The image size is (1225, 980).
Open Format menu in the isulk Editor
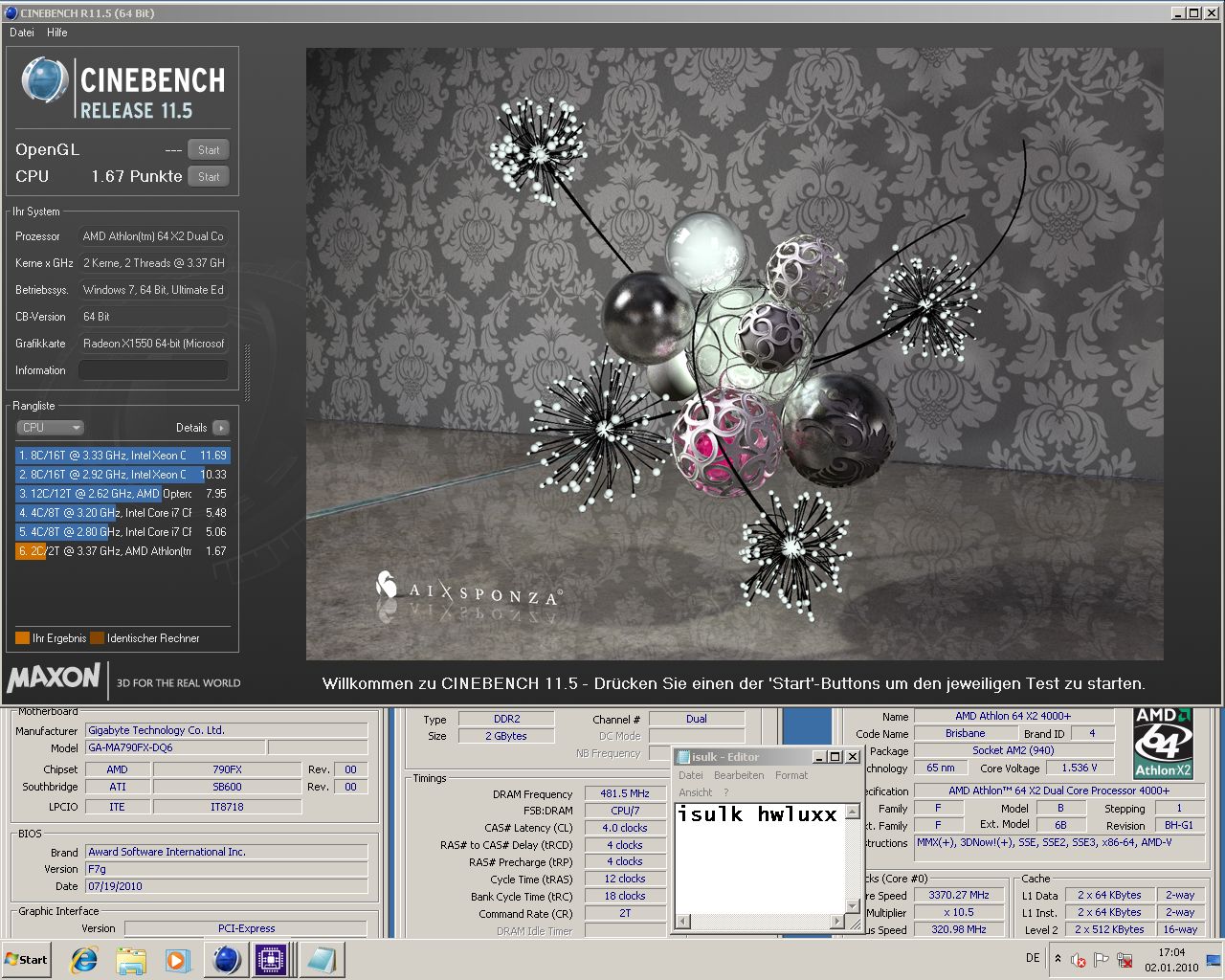tap(791, 775)
